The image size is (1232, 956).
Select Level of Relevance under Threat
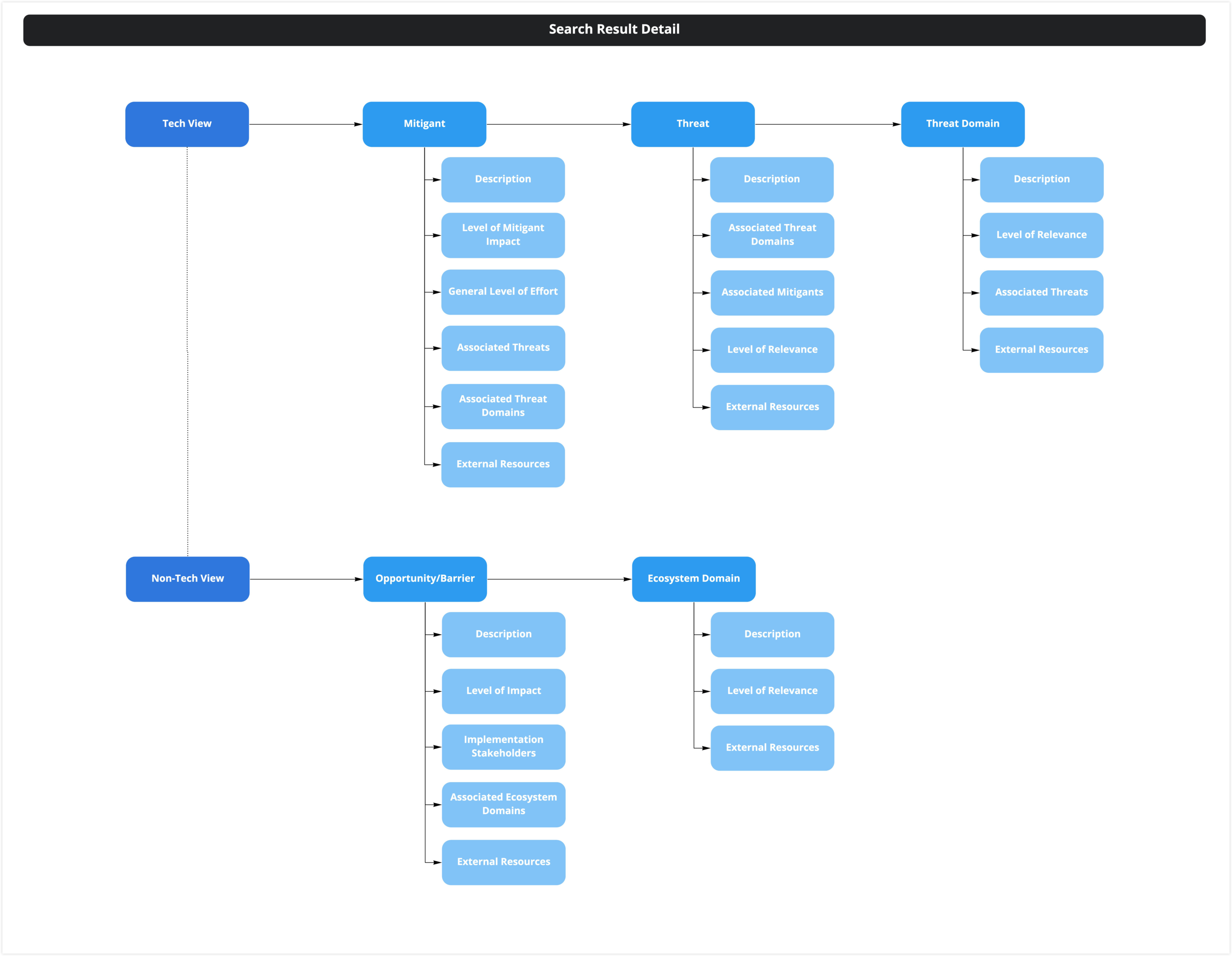click(772, 350)
